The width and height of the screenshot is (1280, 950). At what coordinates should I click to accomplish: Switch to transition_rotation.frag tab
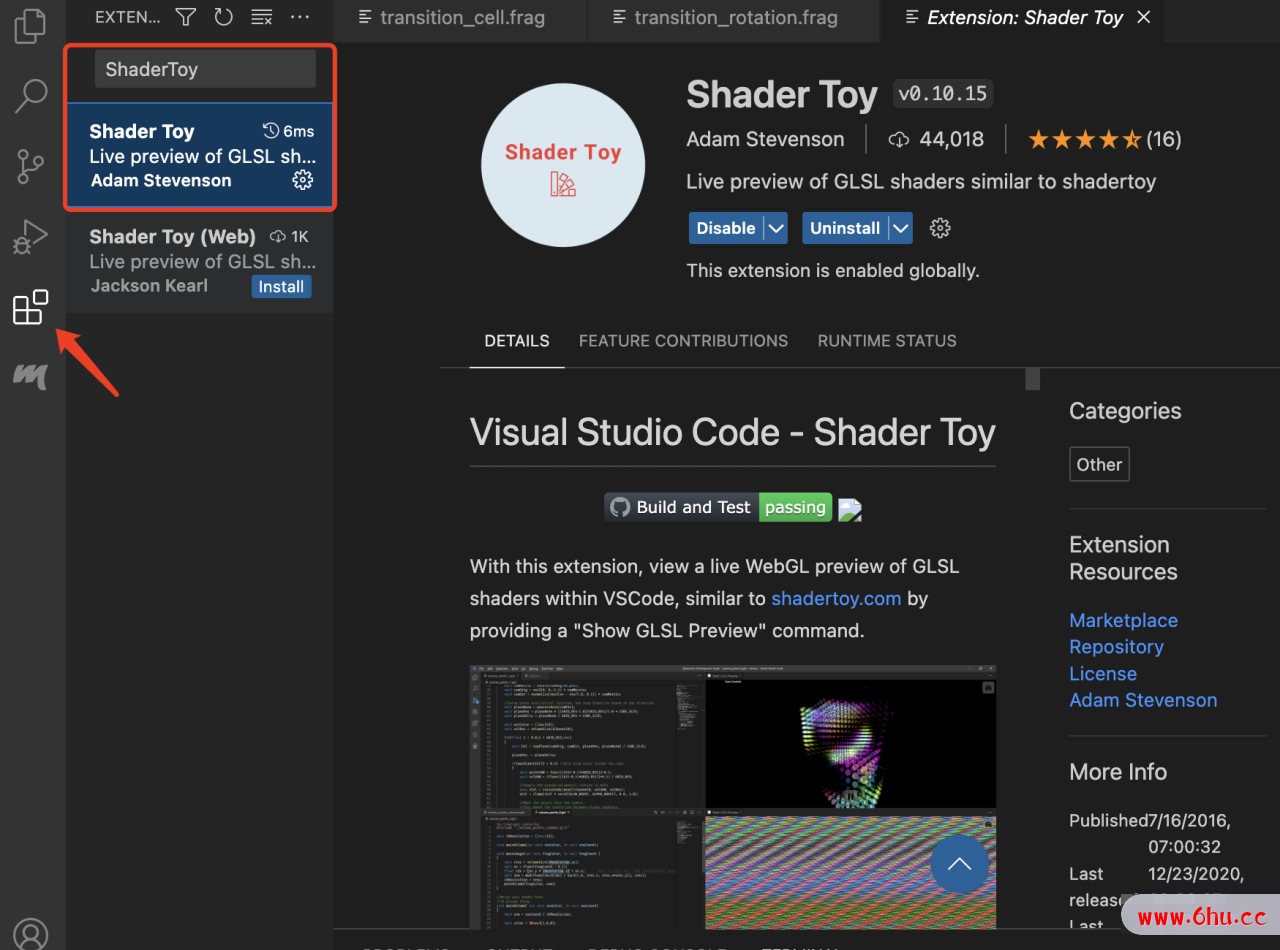pos(734,17)
